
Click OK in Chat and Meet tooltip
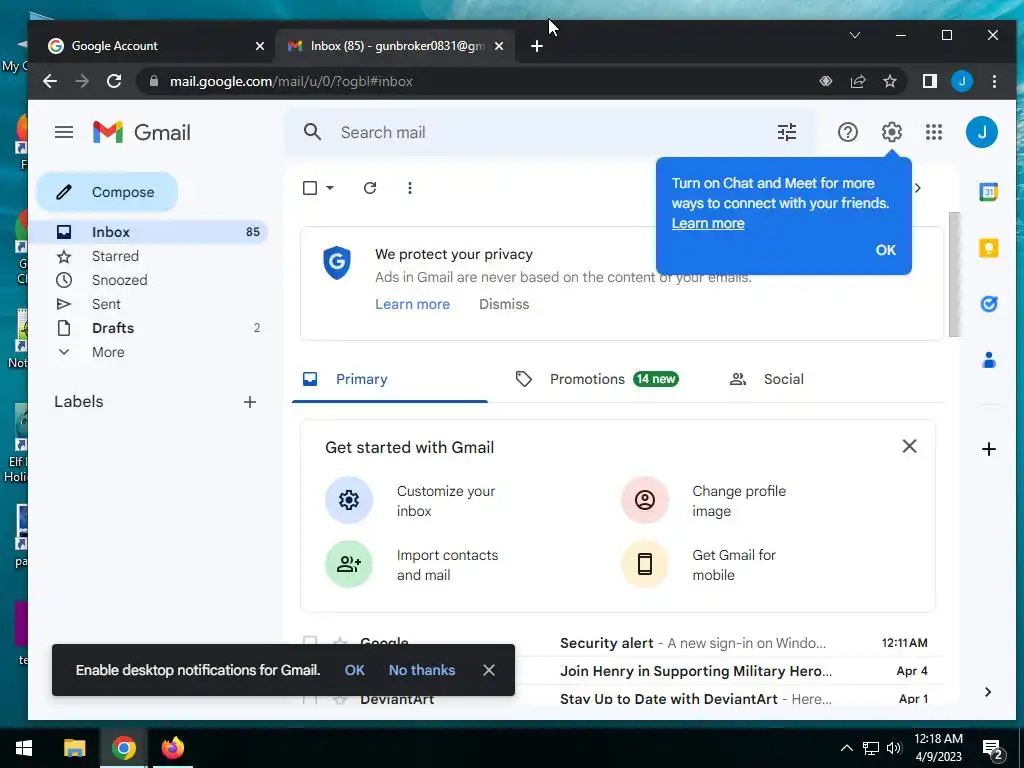click(x=886, y=250)
